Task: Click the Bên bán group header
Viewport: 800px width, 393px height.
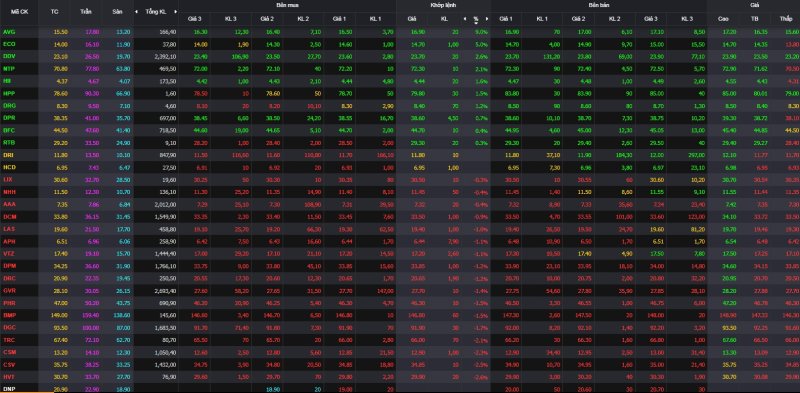Action: [x=598, y=5]
